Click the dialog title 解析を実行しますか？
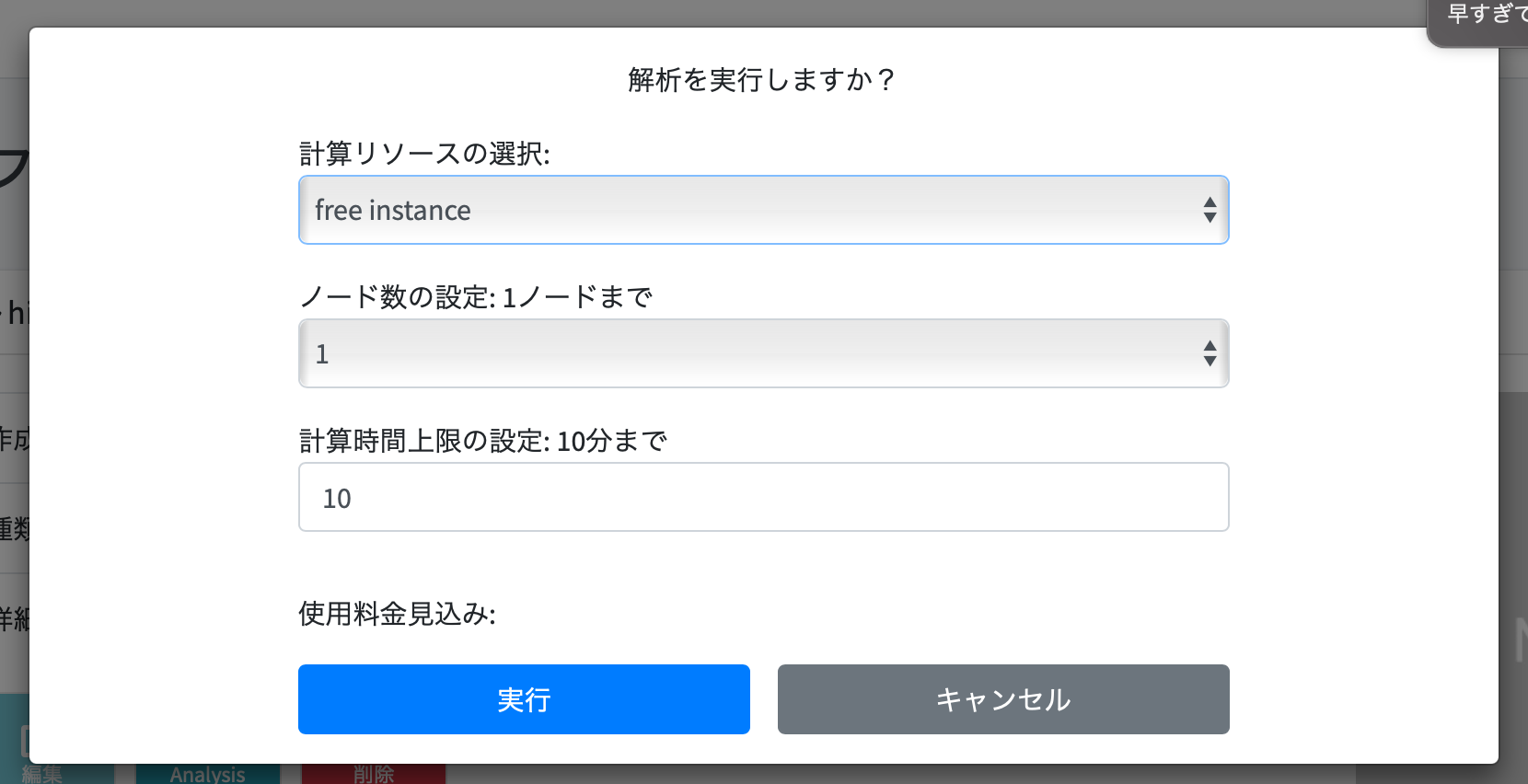Viewport: 1528px width, 784px height. point(761,79)
